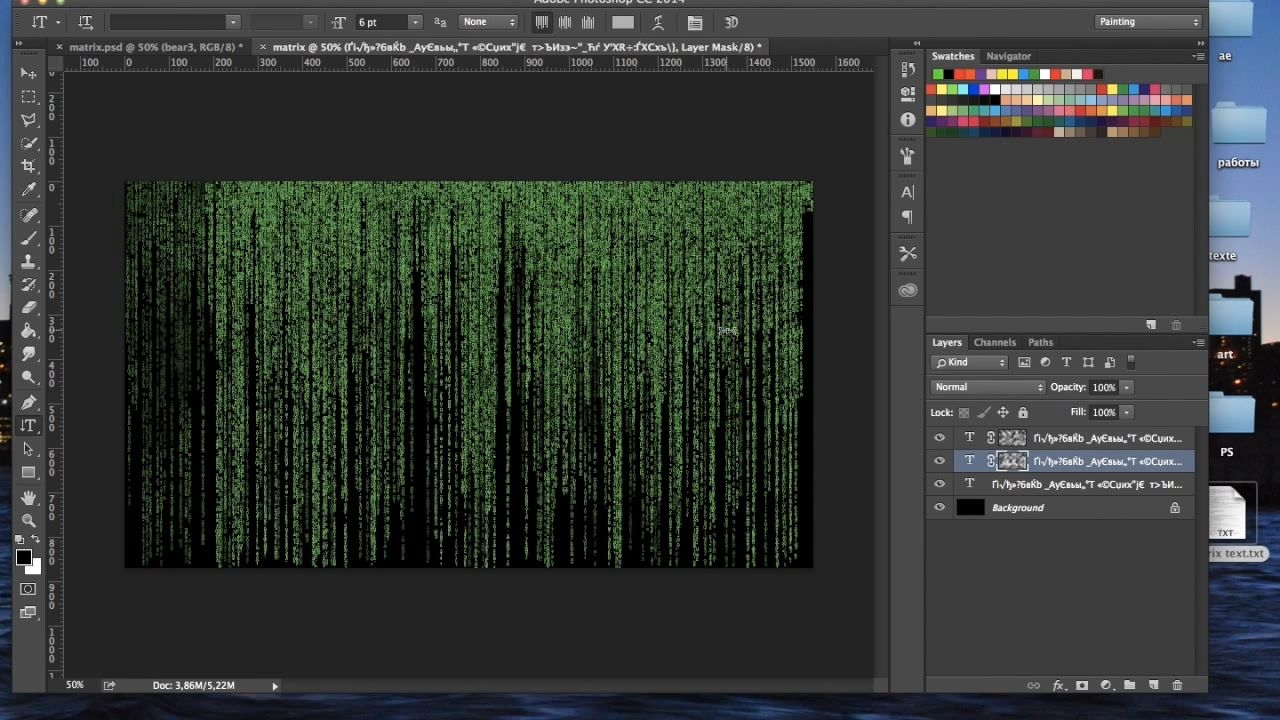Switch to the Paths tab
The height and width of the screenshot is (720, 1280).
coord(1041,342)
